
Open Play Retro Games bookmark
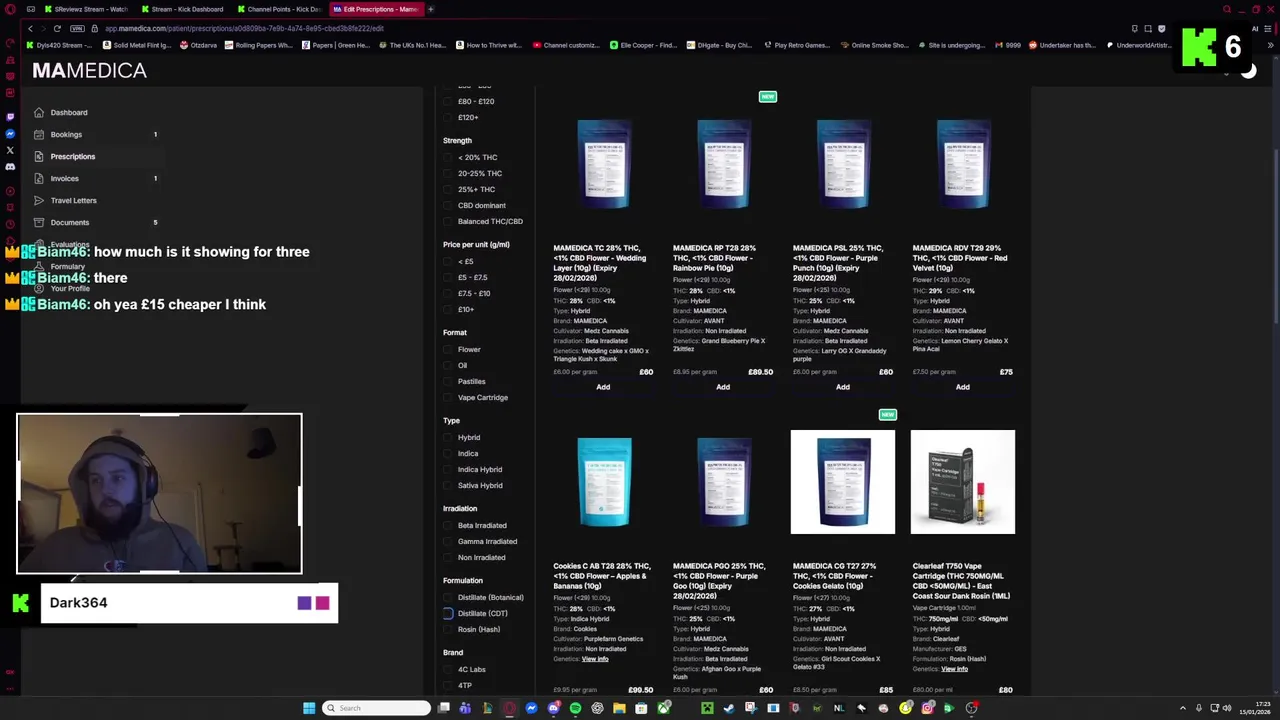(797, 45)
